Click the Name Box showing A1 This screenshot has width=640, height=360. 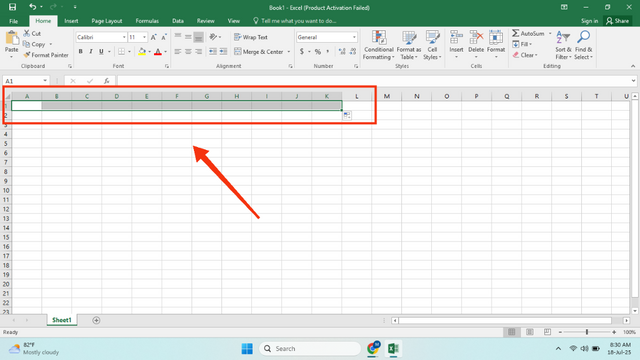click(x=26, y=81)
